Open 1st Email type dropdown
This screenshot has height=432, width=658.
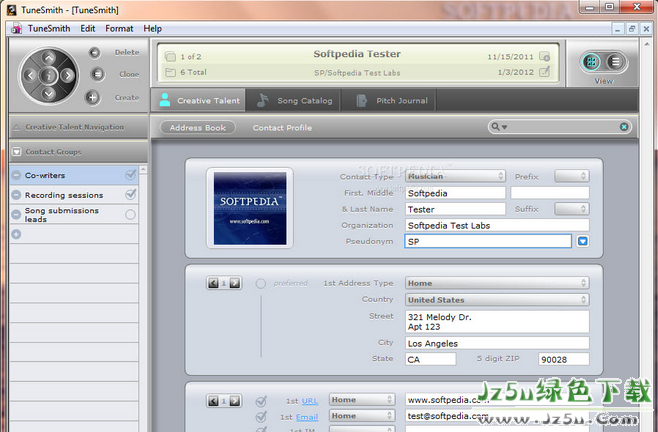click(x=362, y=416)
